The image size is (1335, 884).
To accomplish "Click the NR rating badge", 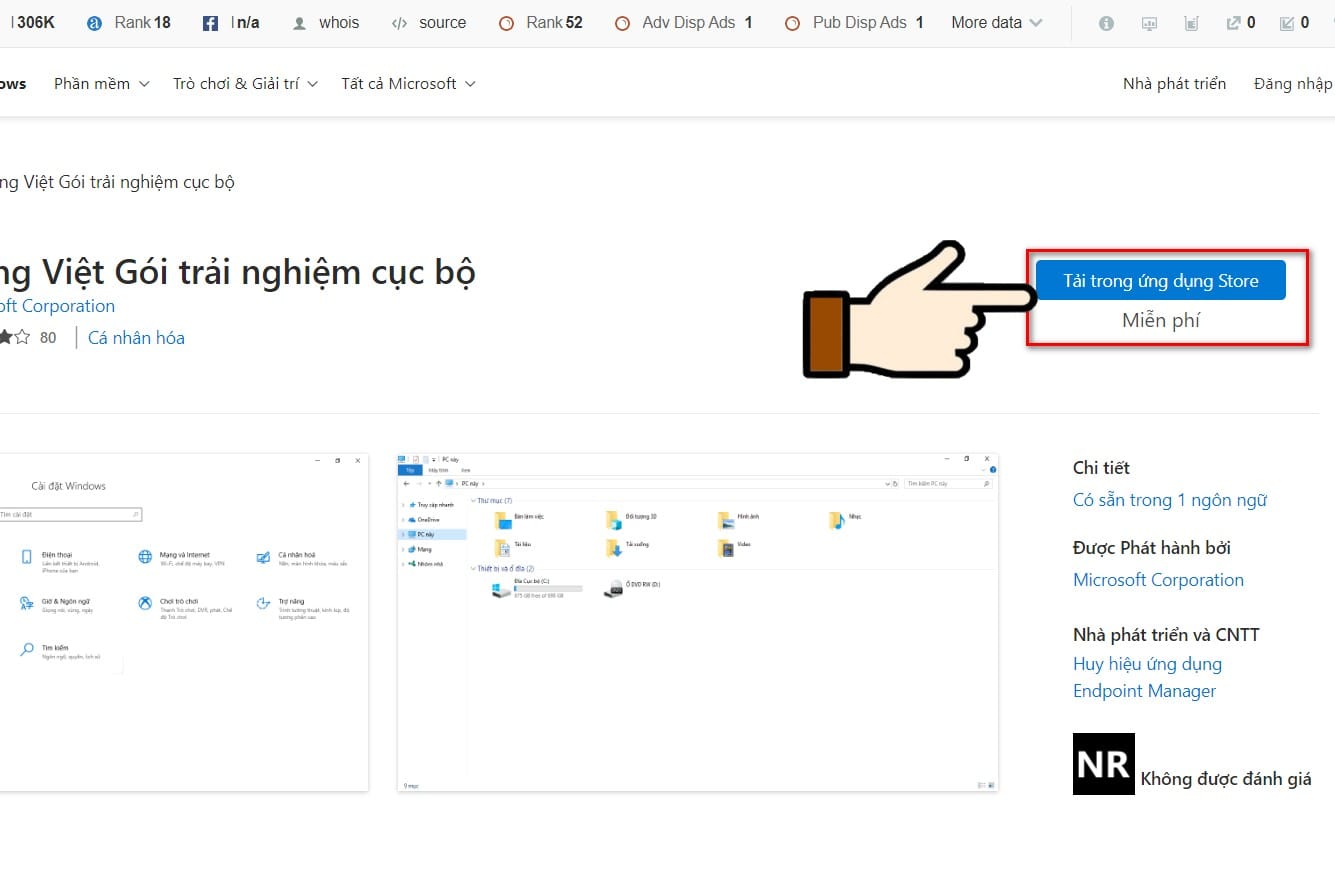I will click(1103, 764).
